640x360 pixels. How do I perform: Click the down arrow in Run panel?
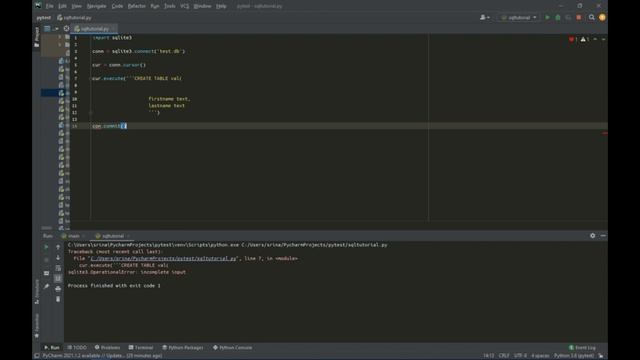[58, 258]
